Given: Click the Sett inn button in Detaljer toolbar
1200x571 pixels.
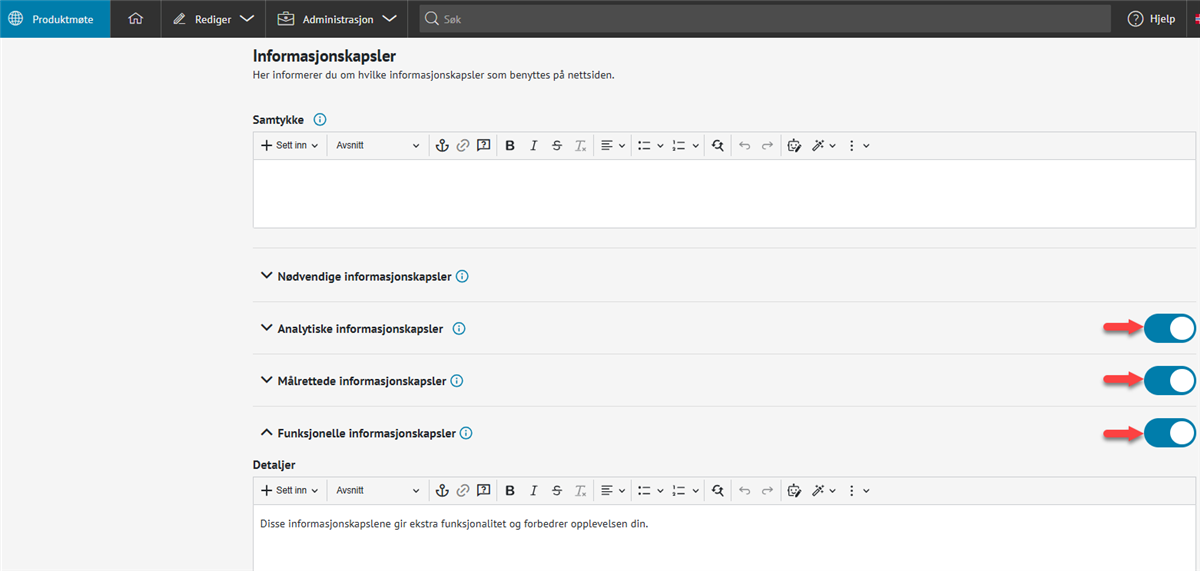Looking at the screenshot, I should pos(290,491).
